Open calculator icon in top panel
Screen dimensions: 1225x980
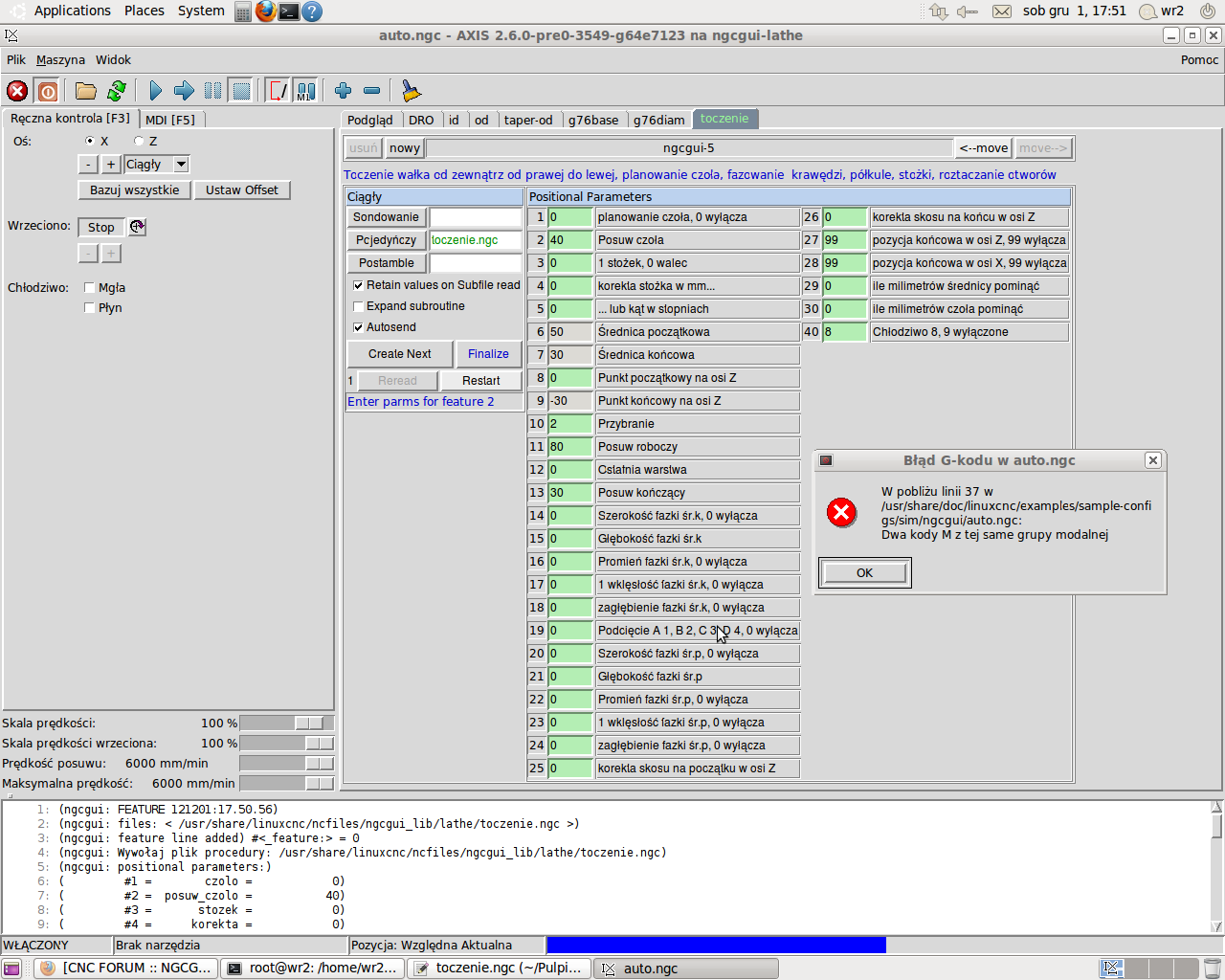tap(243, 11)
